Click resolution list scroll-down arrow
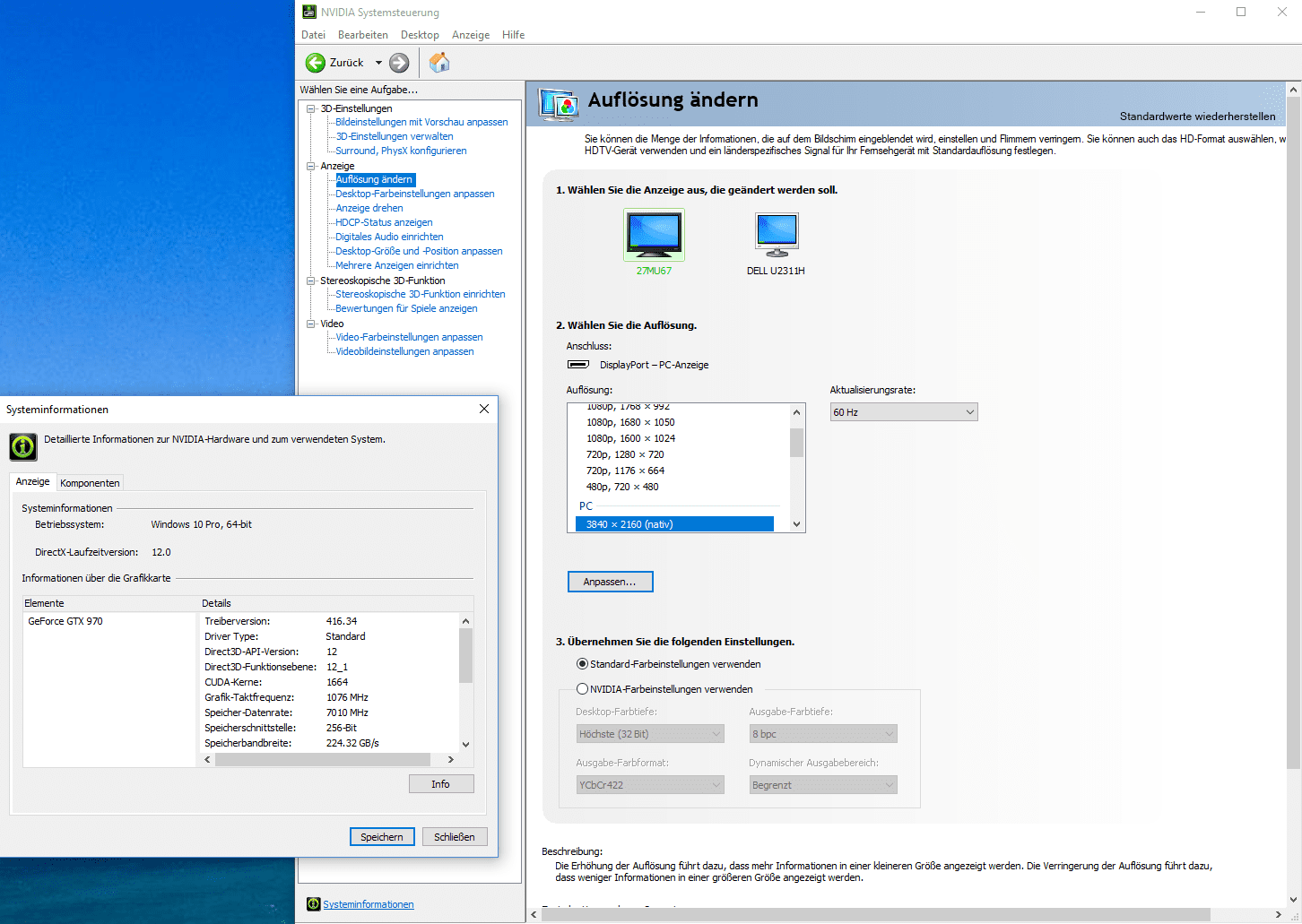Screen dimensions: 1302x924 pyautogui.click(x=796, y=524)
